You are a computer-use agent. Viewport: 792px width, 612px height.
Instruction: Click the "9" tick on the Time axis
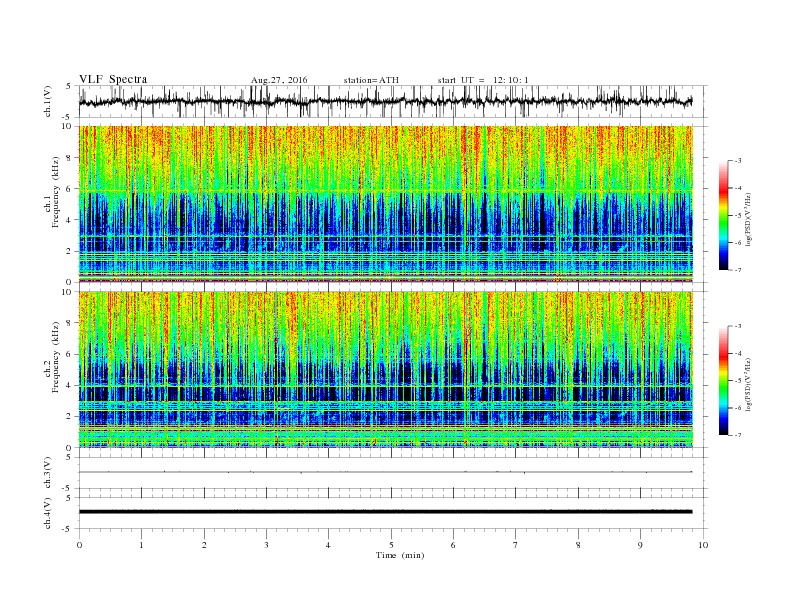tap(640, 545)
